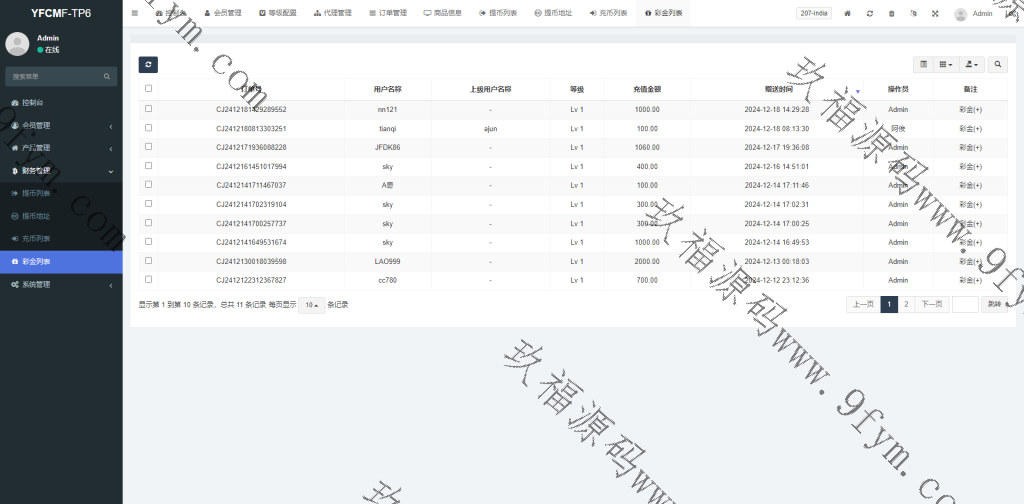The height and width of the screenshot is (504, 1024).
Task: Enter fullscreen using the expand icon
Action: pyautogui.click(x=935, y=14)
